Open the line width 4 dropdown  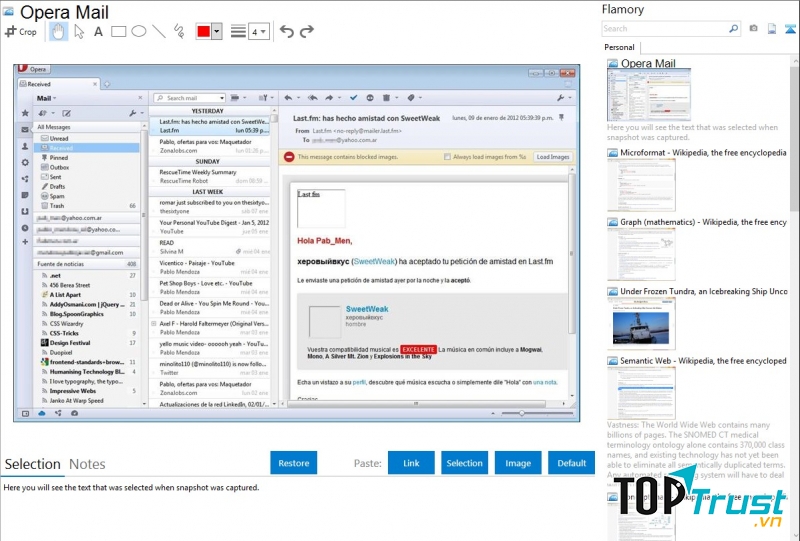pyautogui.click(x=259, y=32)
